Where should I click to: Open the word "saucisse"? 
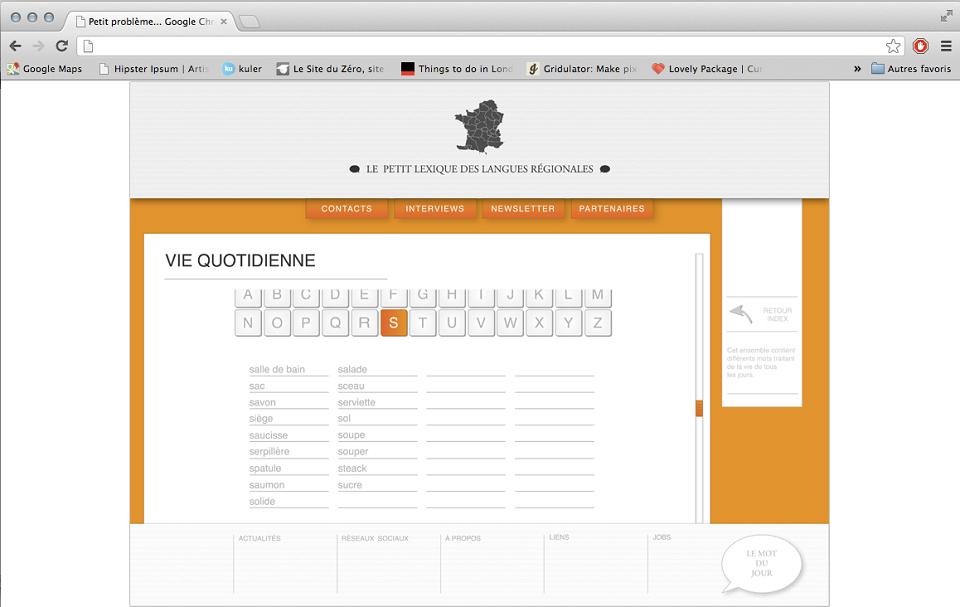(268, 435)
